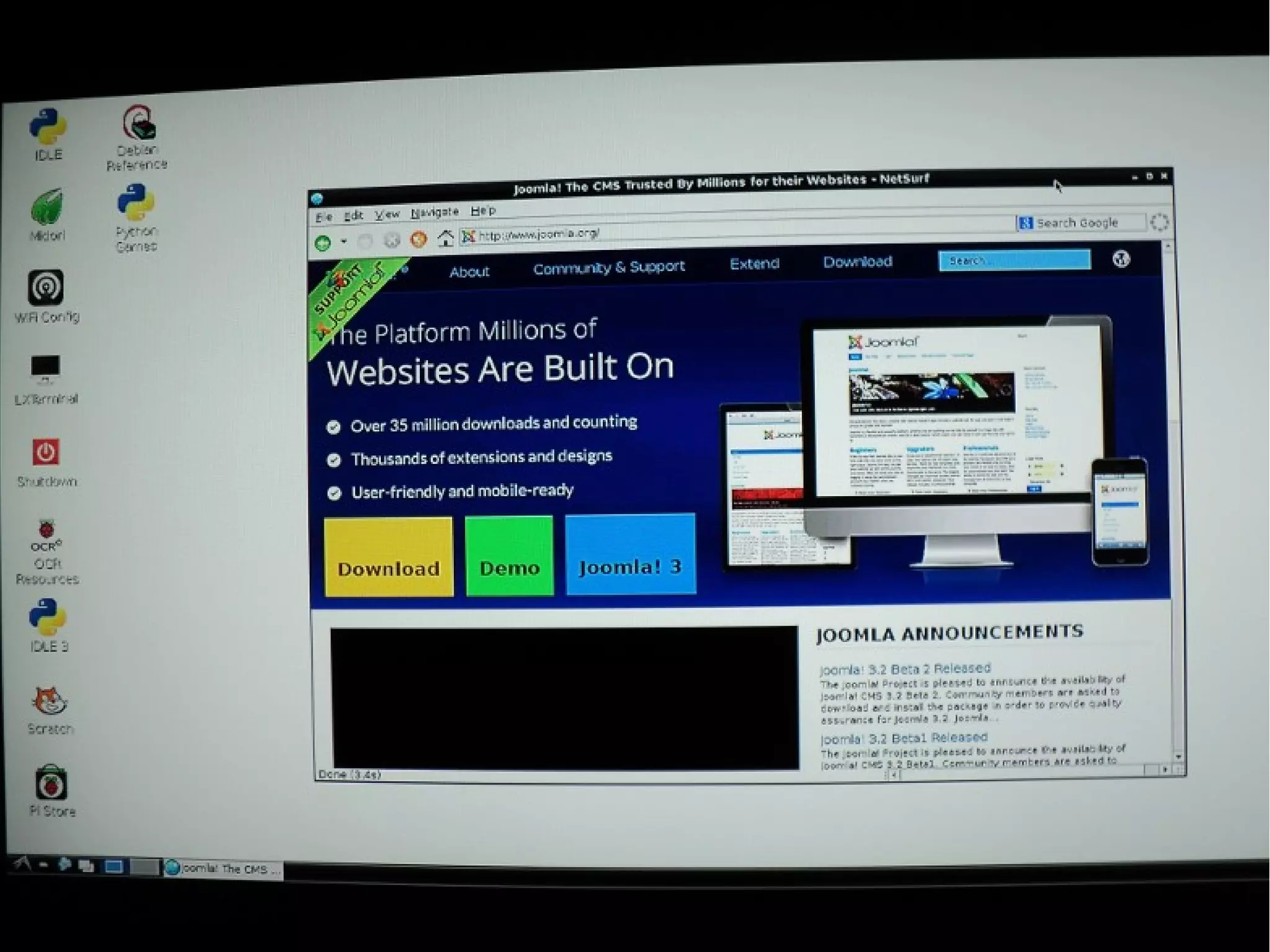
Task: Click the vertical scrollbar down arrow
Action: pos(1178,757)
